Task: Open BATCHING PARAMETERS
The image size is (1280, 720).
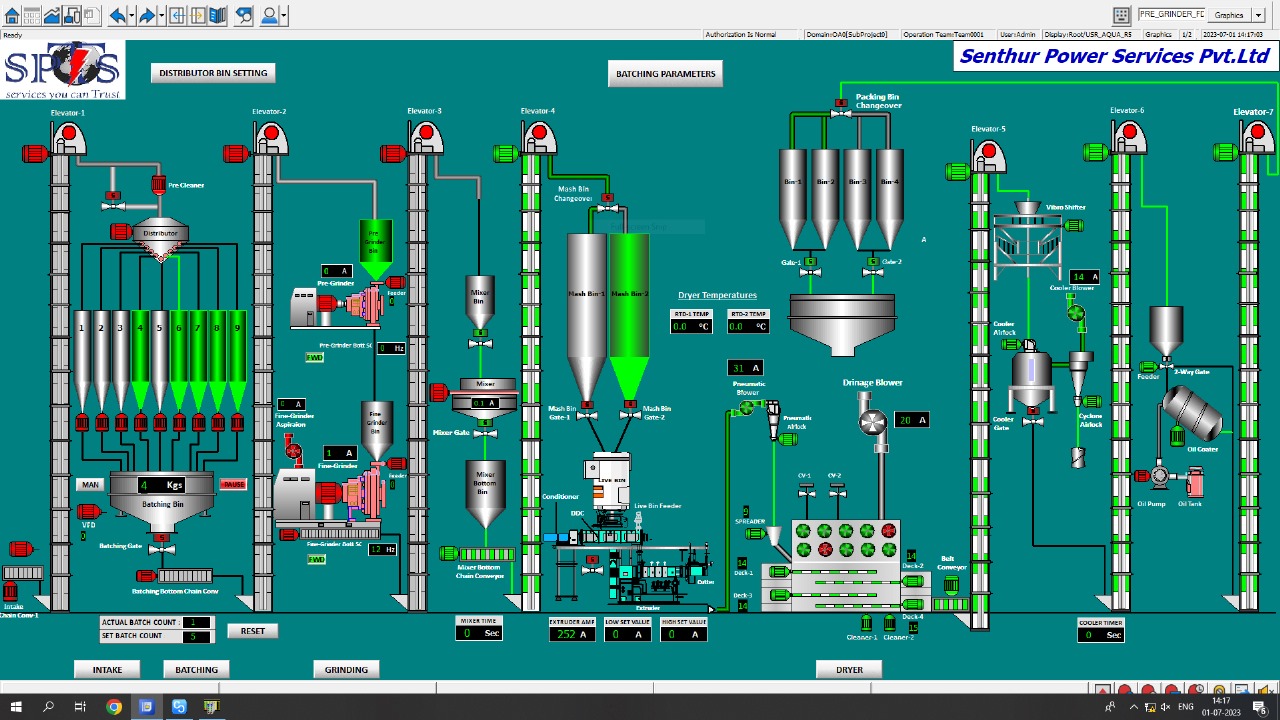Action: pyautogui.click(x=665, y=74)
